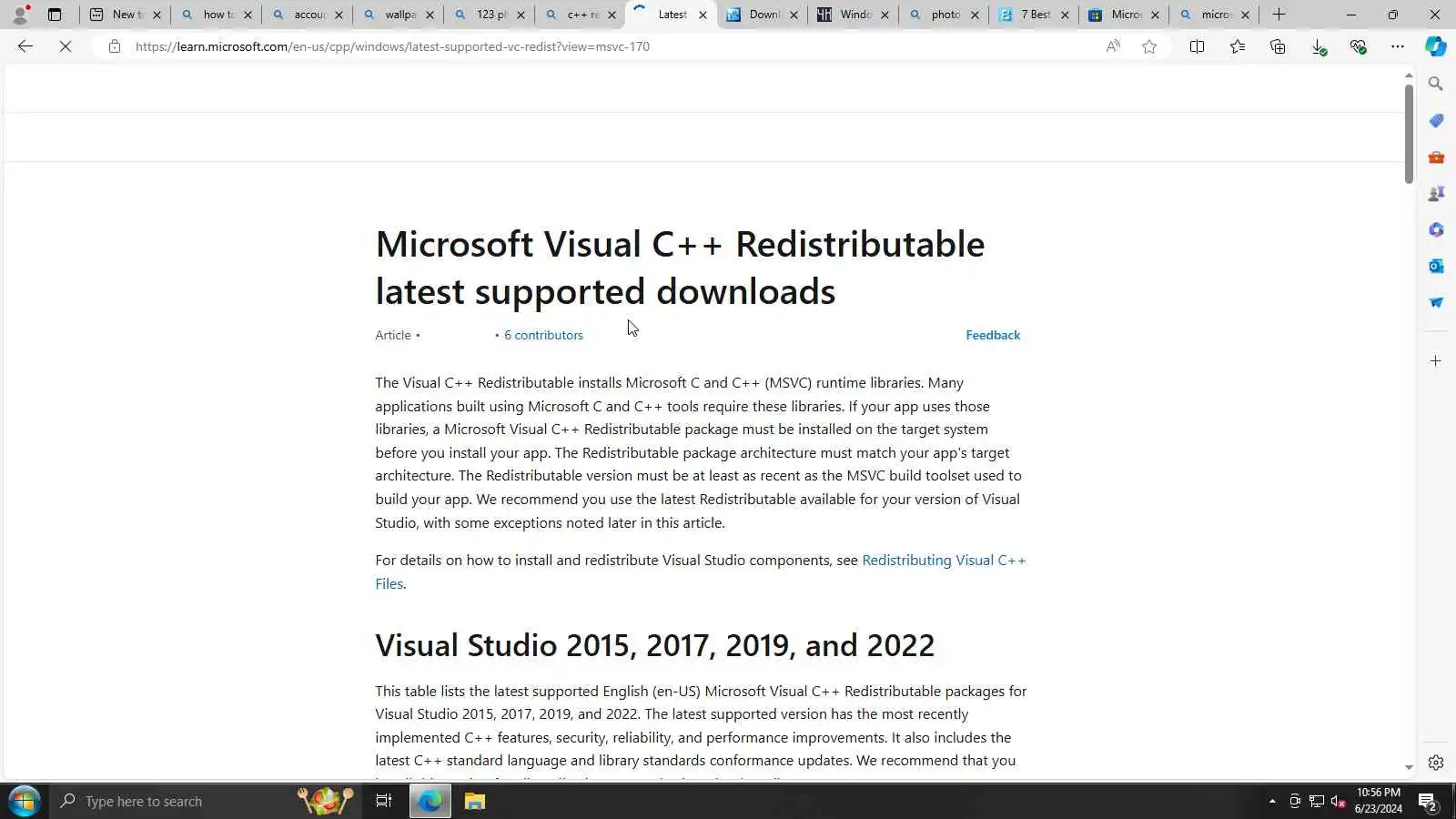This screenshot has height=819, width=1456.
Task: Open tab actions menu
Action: [55, 15]
